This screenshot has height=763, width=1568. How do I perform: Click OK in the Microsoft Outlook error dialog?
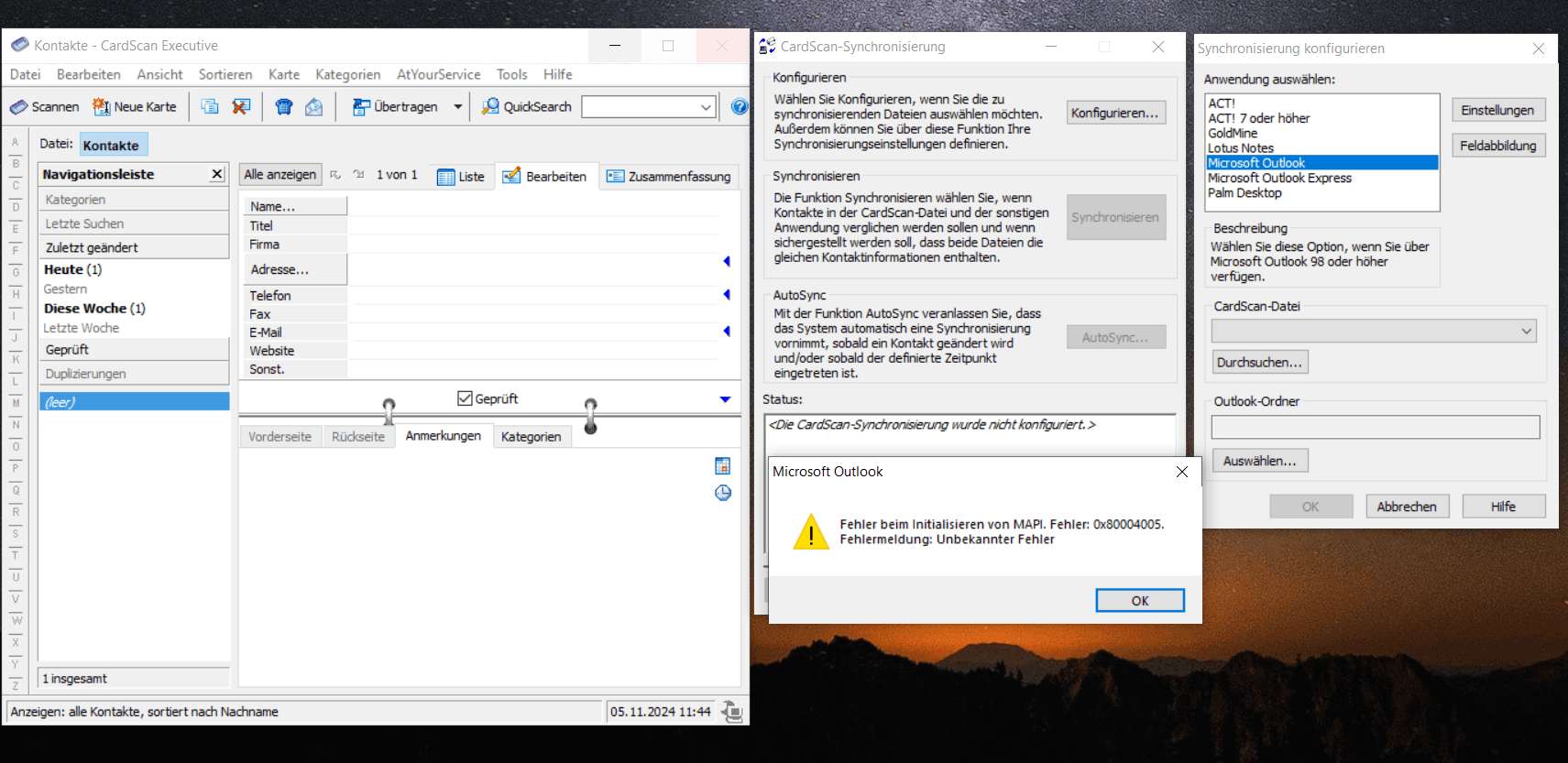tap(1140, 600)
